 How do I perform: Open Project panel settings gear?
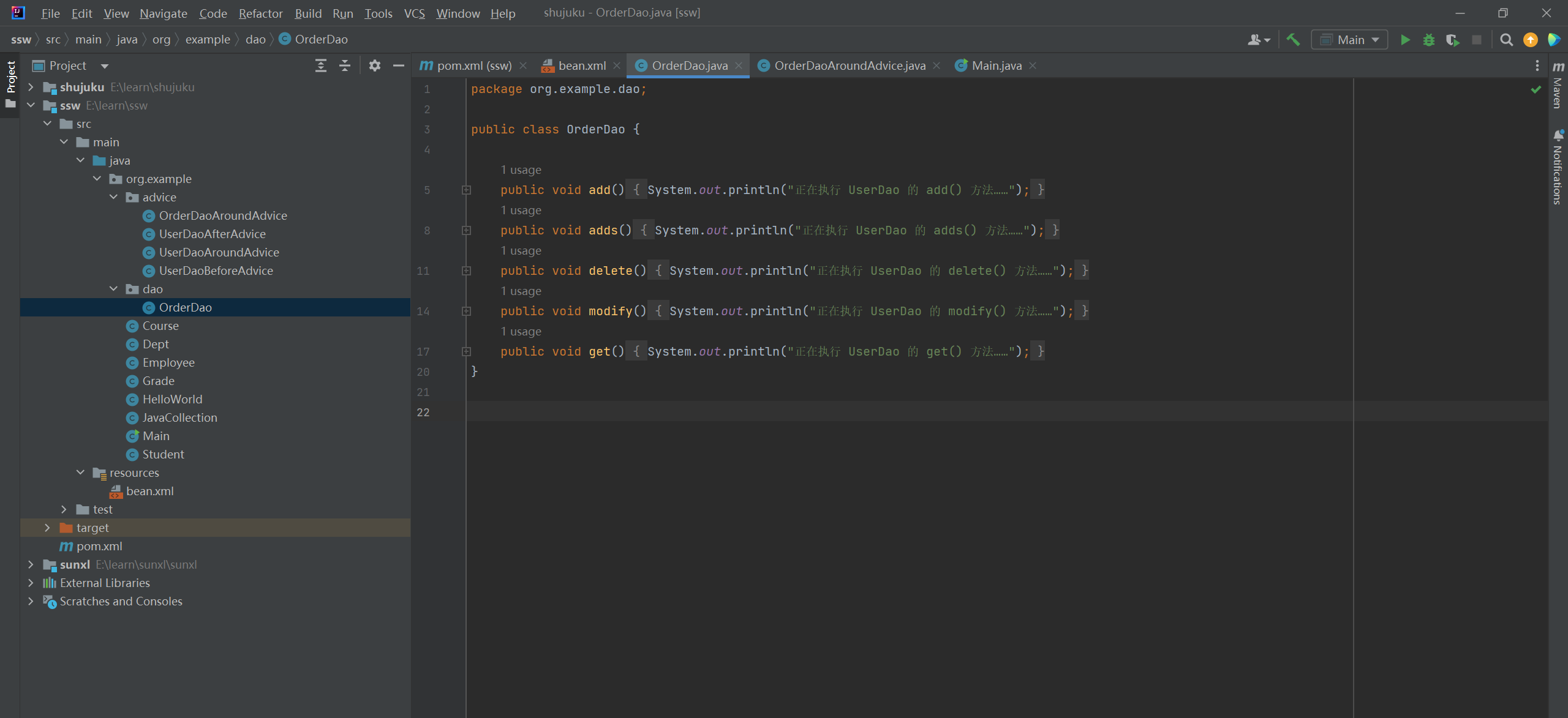[375, 65]
